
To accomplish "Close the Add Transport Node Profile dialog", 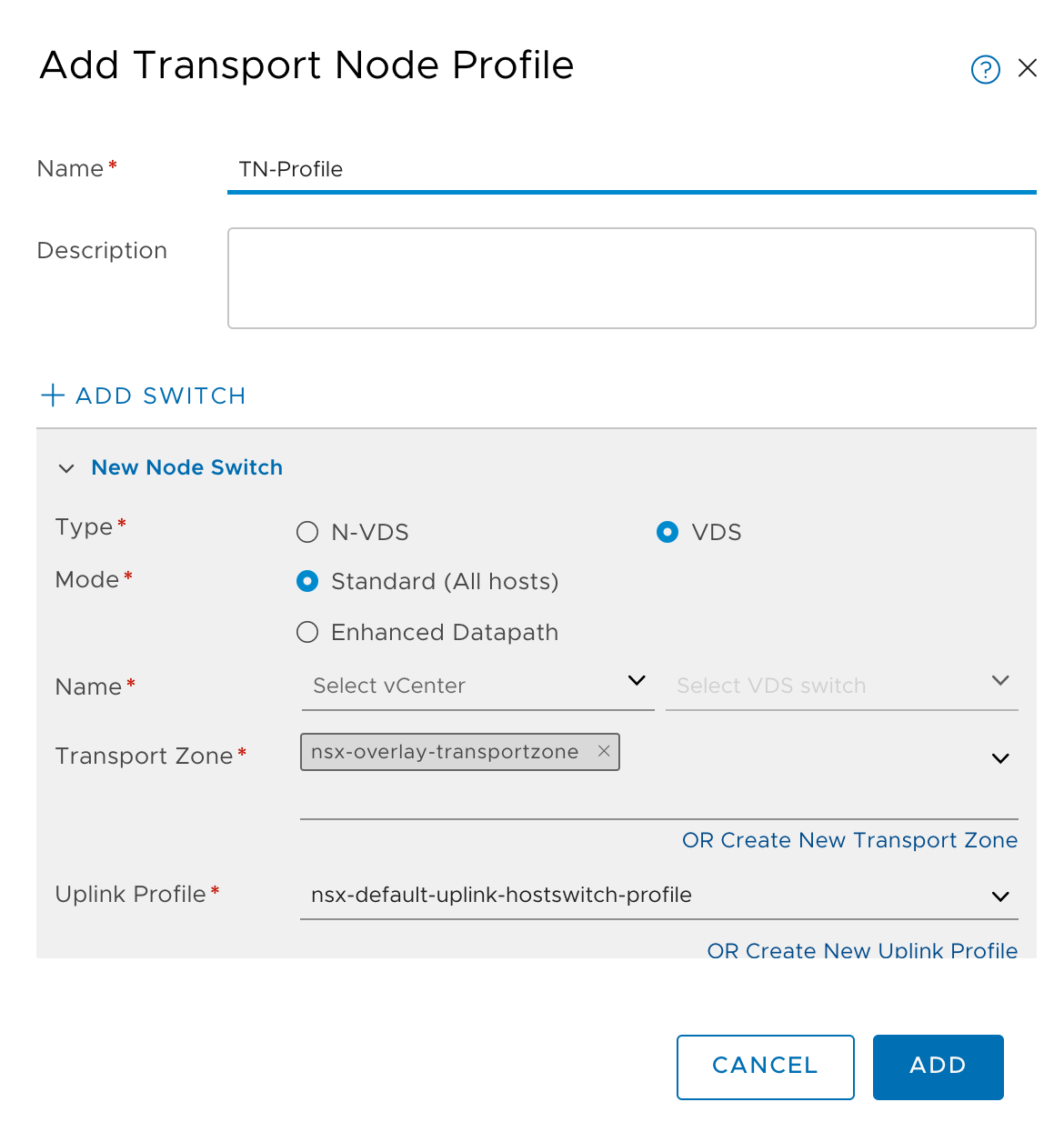I will (x=1028, y=68).
